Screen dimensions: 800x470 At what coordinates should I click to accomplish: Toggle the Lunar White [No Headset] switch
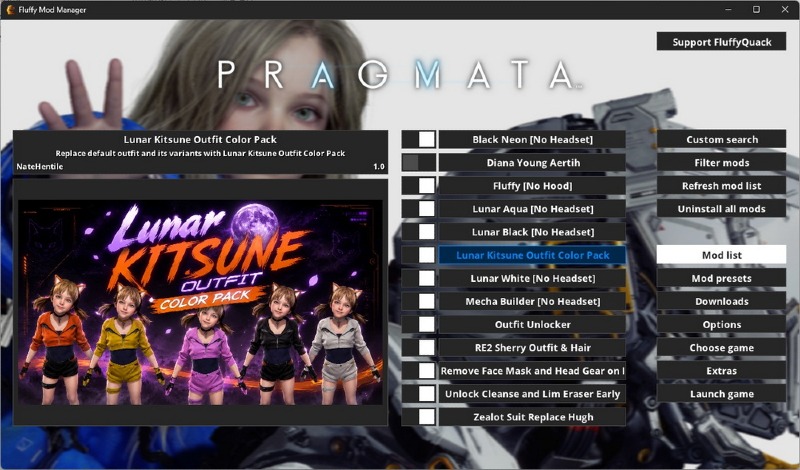tap(419, 278)
